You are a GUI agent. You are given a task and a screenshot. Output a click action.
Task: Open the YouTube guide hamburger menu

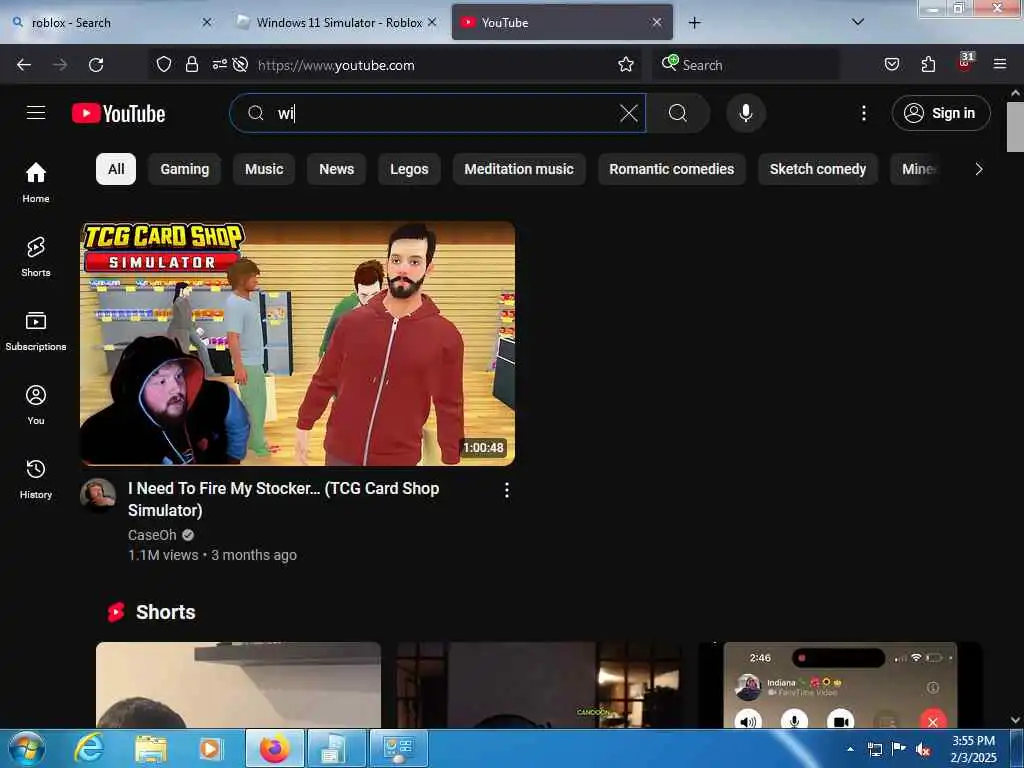36,113
